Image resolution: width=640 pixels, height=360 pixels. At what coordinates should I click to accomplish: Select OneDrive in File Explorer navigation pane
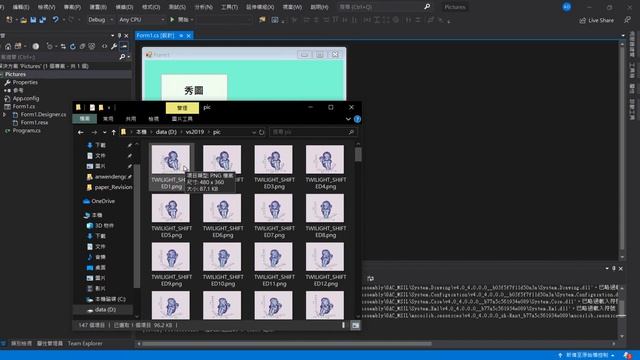coord(103,201)
